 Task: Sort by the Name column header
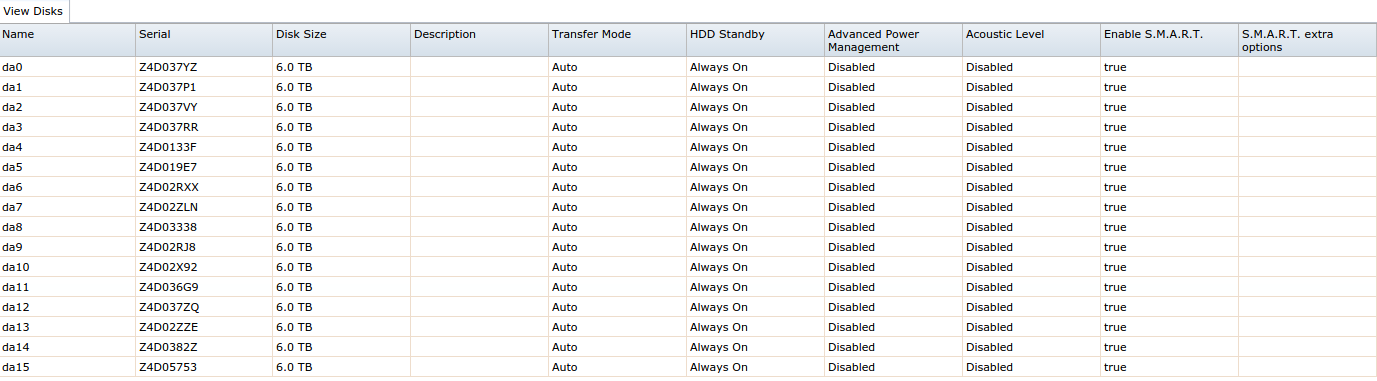(x=67, y=40)
